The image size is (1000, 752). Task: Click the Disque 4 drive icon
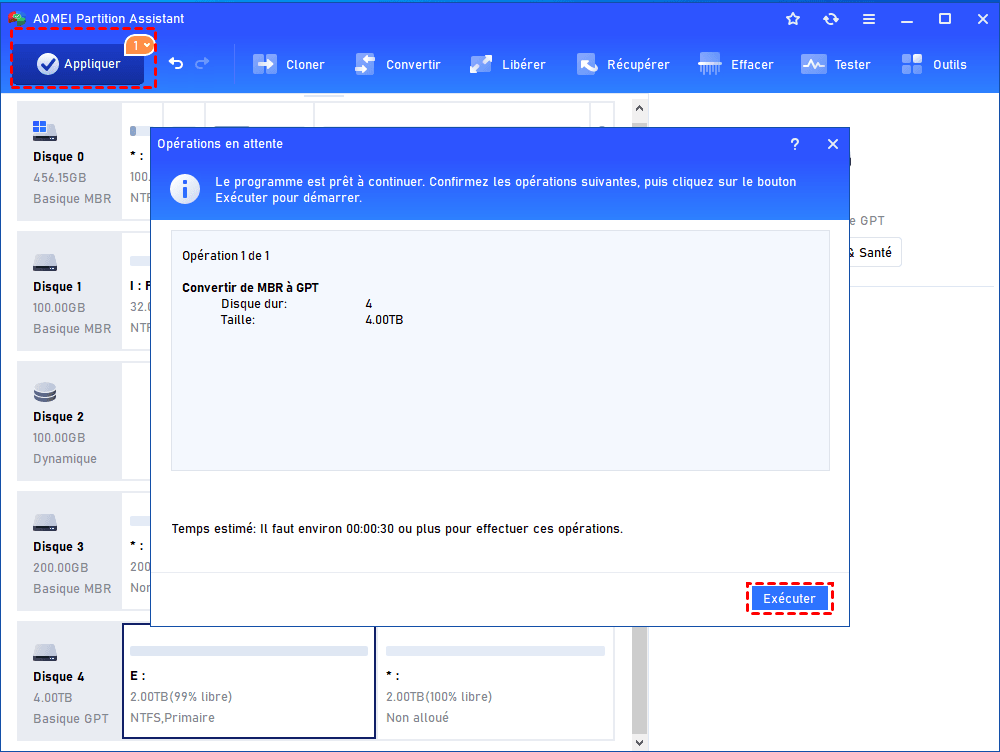(45, 652)
